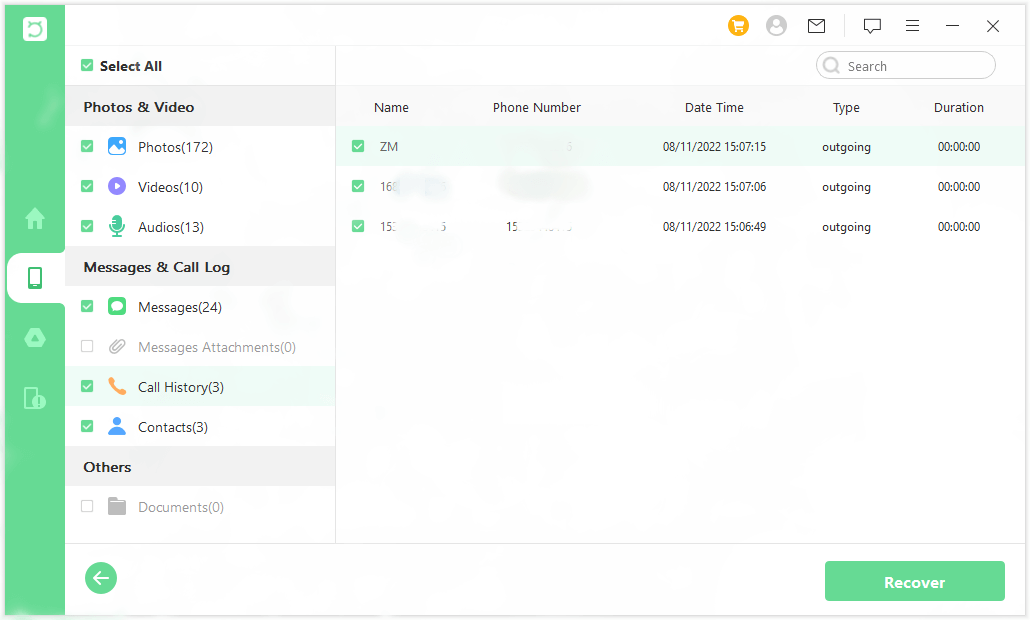Open the hamburger menu in the title bar
The height and width of the screenshot is (620, 1030).
click(x=912, y=26)
